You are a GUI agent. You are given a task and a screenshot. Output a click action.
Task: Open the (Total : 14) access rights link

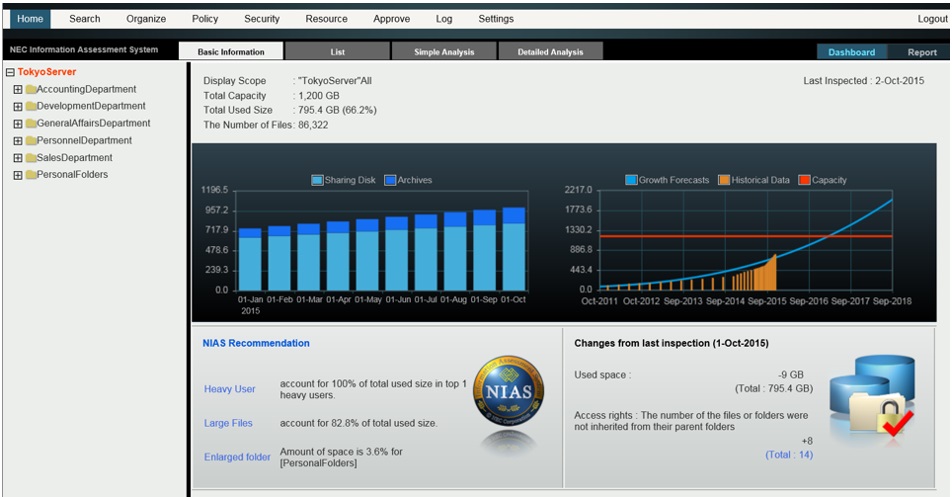point(789,455)
